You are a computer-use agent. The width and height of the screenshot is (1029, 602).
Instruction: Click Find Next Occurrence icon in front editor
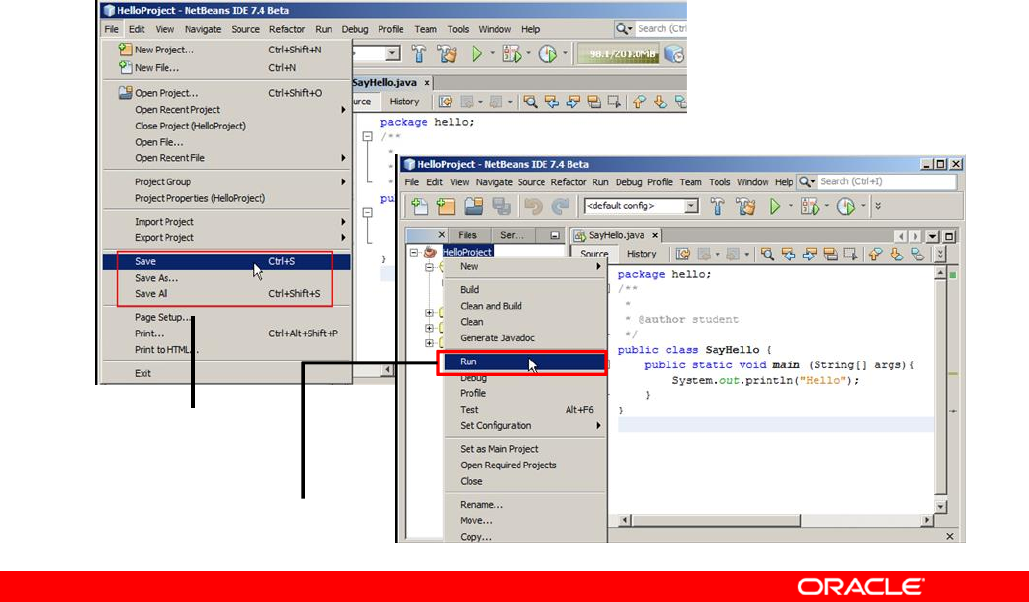809,253
